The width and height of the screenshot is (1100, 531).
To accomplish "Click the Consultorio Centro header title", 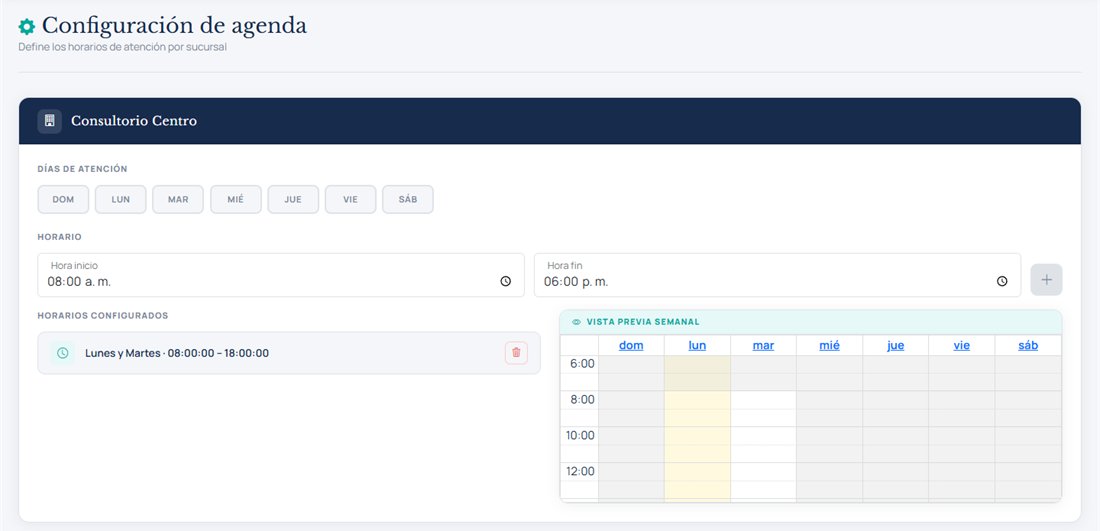I will pyautogui.click(x=134, y=121).
